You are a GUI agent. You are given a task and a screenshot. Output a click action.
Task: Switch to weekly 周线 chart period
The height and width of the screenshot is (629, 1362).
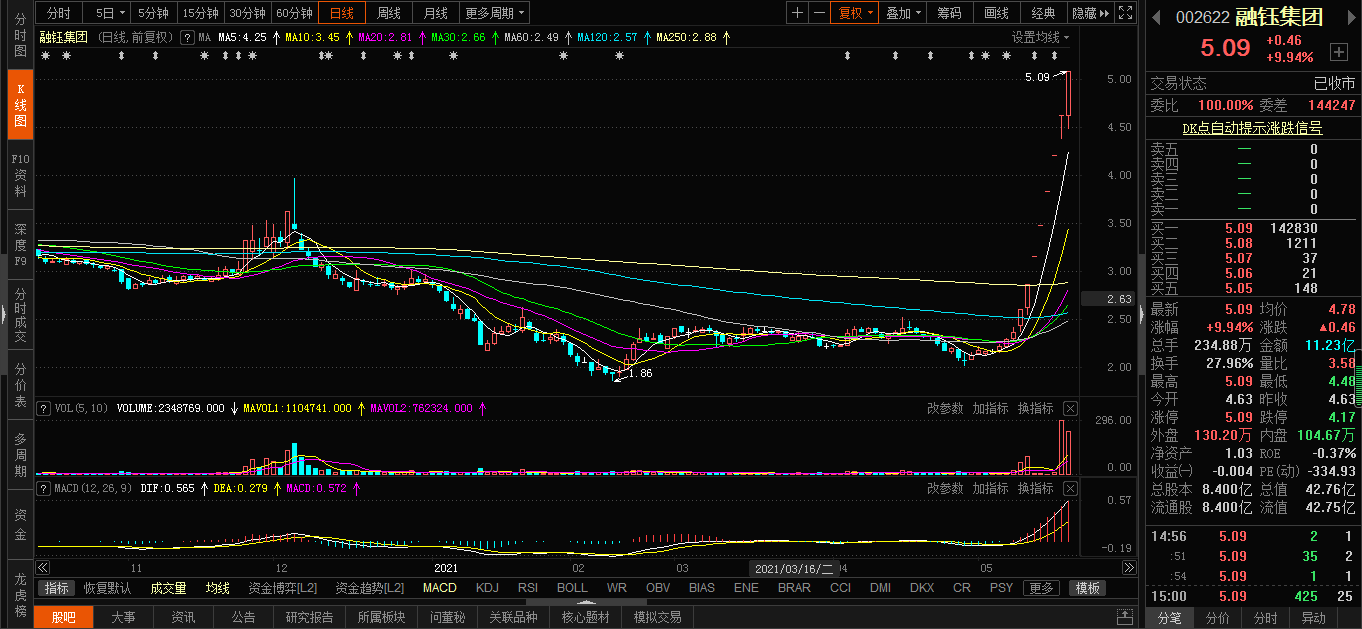pos(388,13)
